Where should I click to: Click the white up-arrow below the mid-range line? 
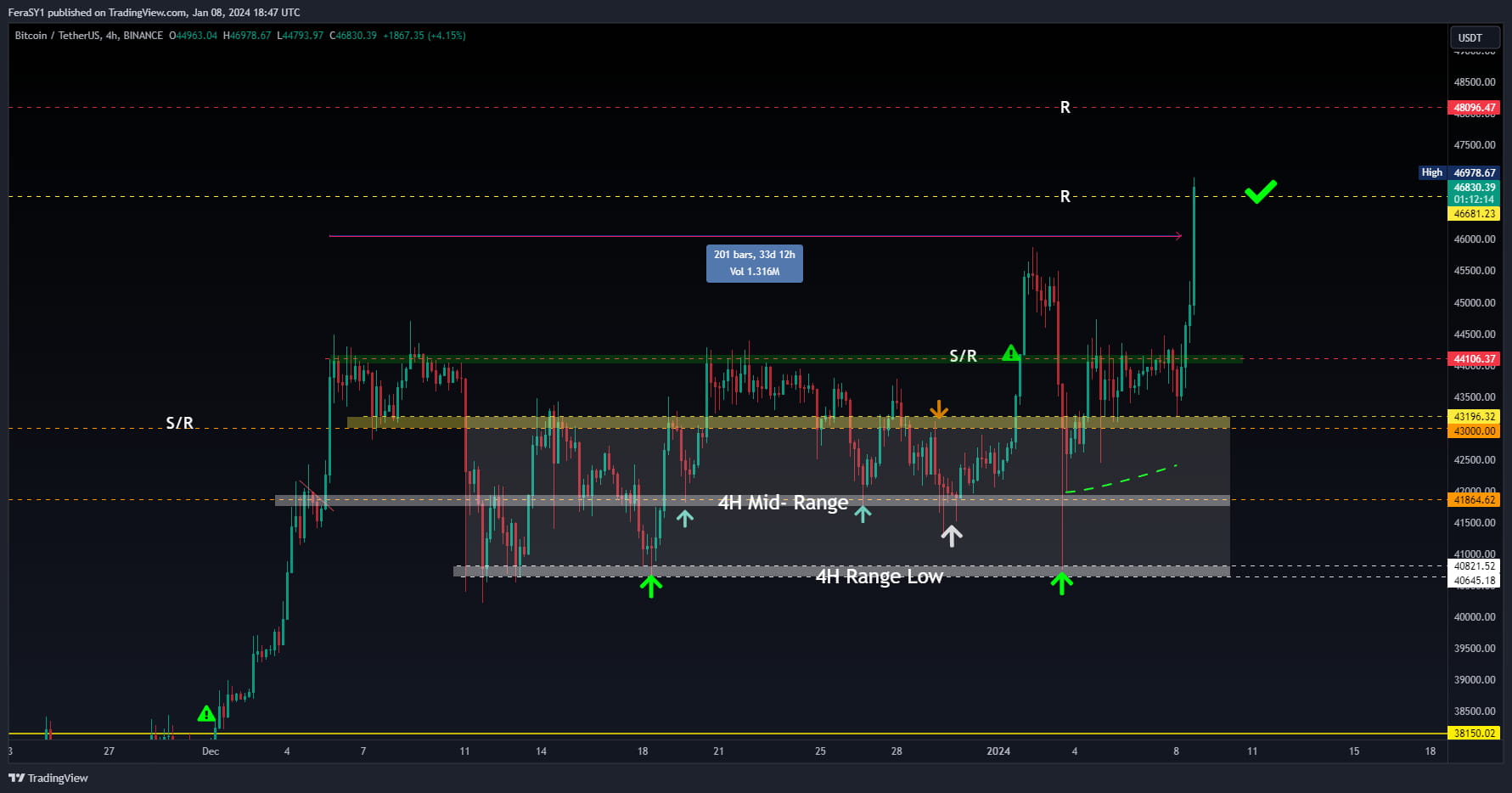click(952, 535)
